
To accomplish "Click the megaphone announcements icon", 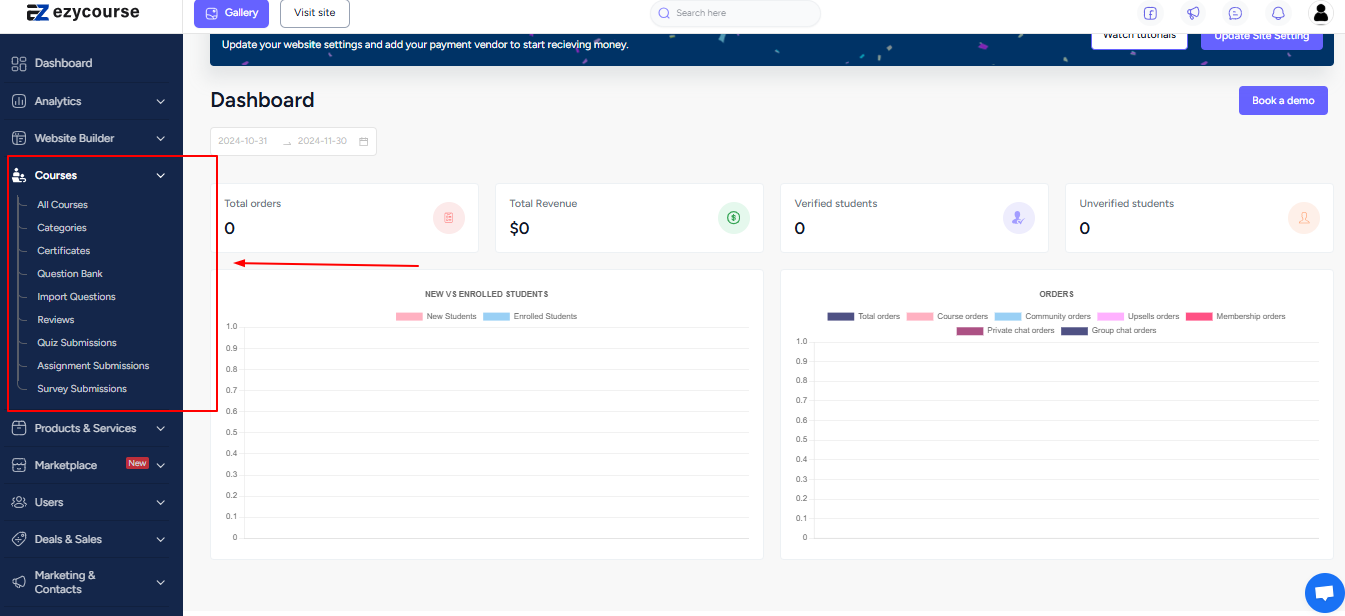I will pos(1193,13).
